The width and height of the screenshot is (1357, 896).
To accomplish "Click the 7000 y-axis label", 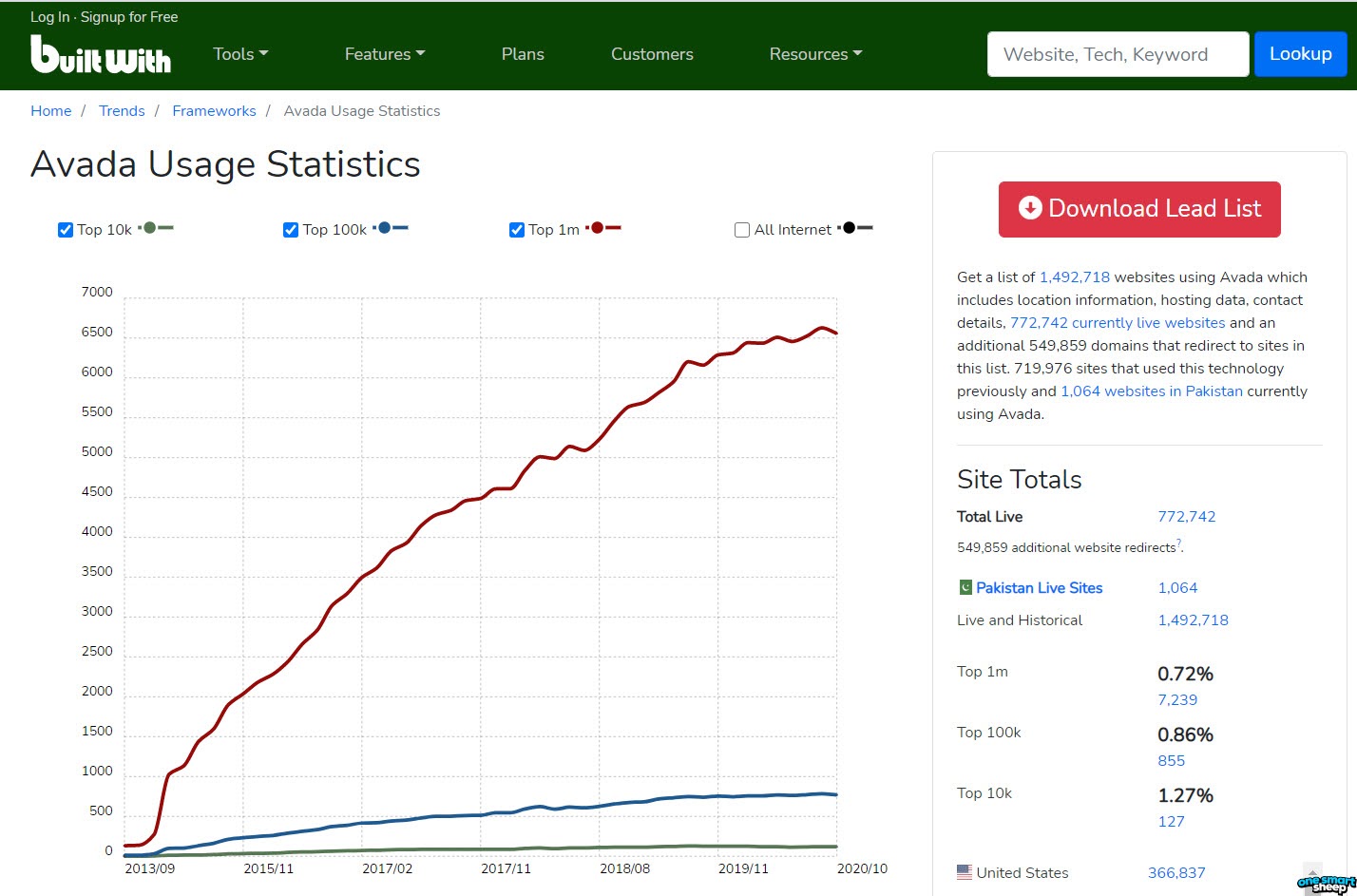I will pyautogui.click(x=97, y=293).
